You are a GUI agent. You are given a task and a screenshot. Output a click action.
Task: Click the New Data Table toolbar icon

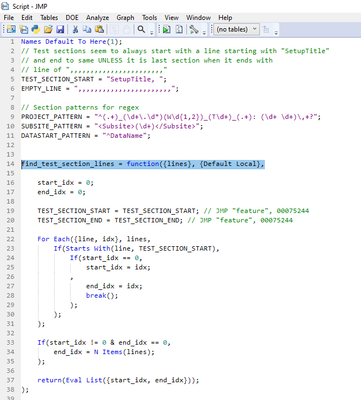point(11,29)
